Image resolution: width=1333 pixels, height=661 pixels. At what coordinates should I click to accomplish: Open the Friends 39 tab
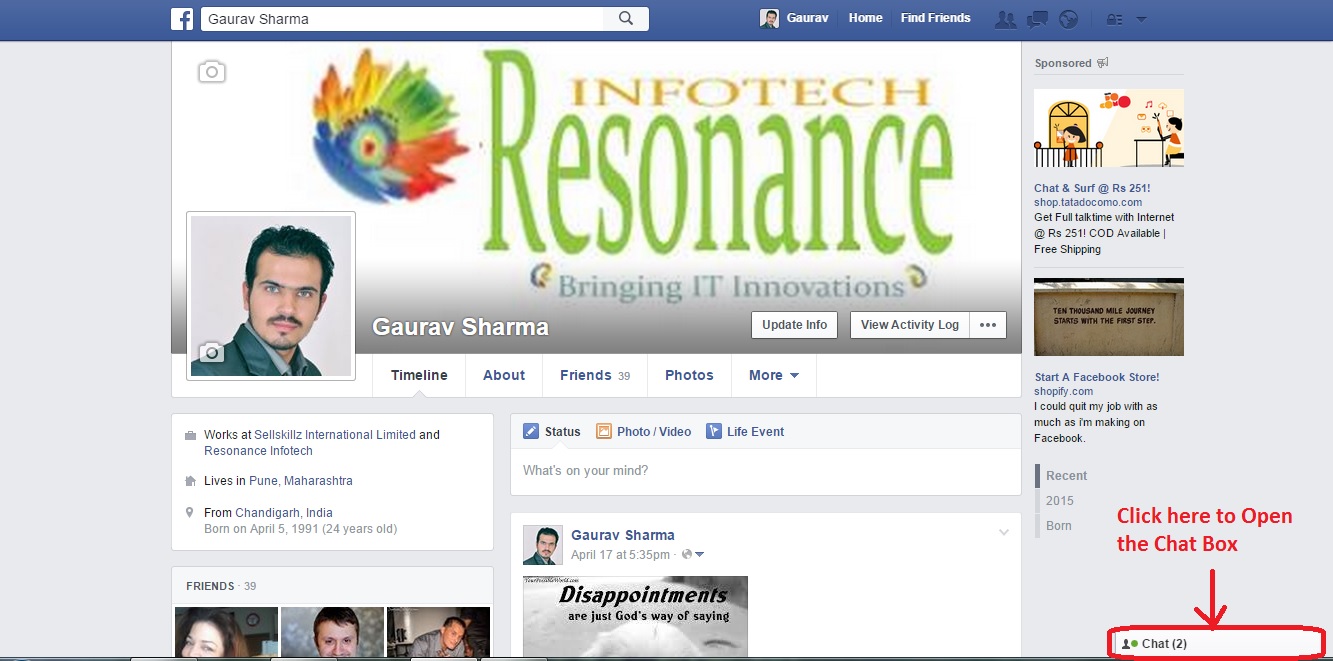(595, 375)
